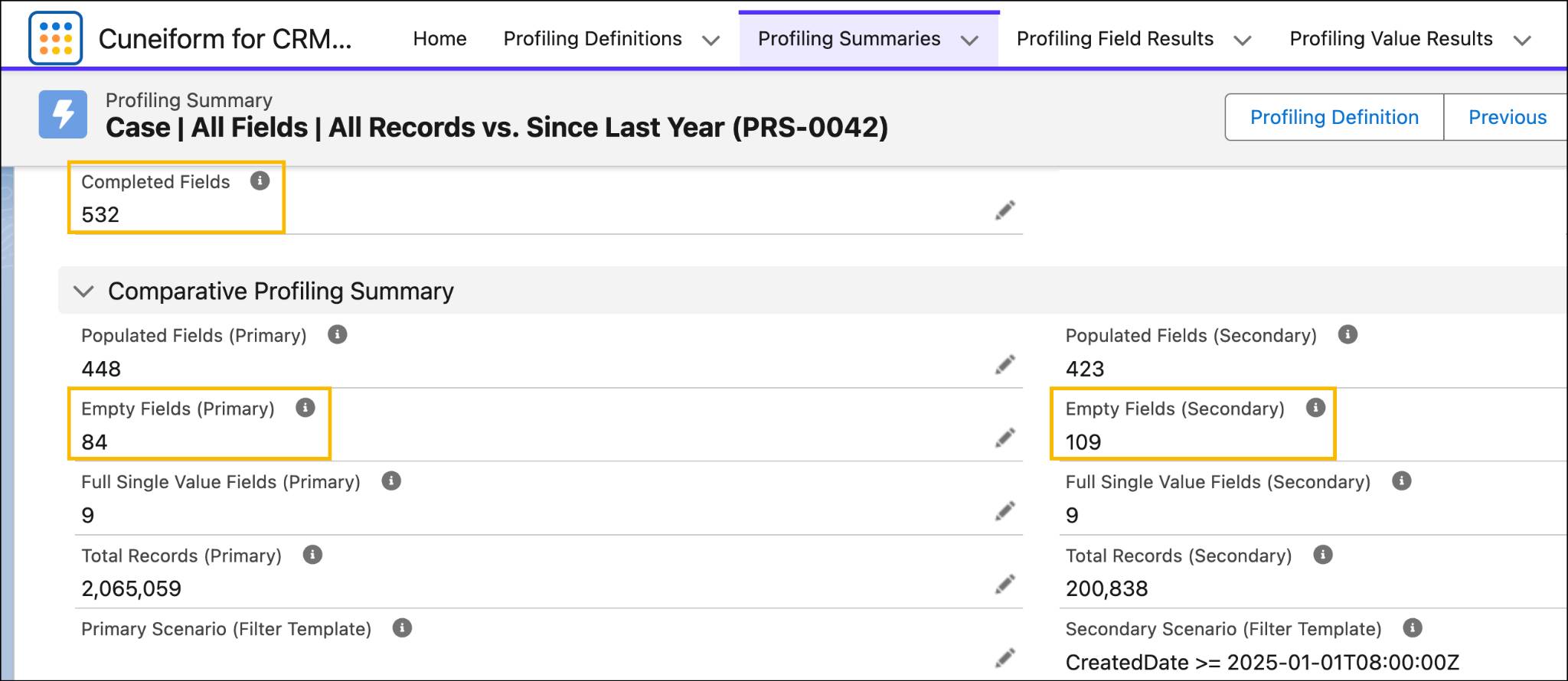Click the Profiling Definition button

pos(1334,117)
